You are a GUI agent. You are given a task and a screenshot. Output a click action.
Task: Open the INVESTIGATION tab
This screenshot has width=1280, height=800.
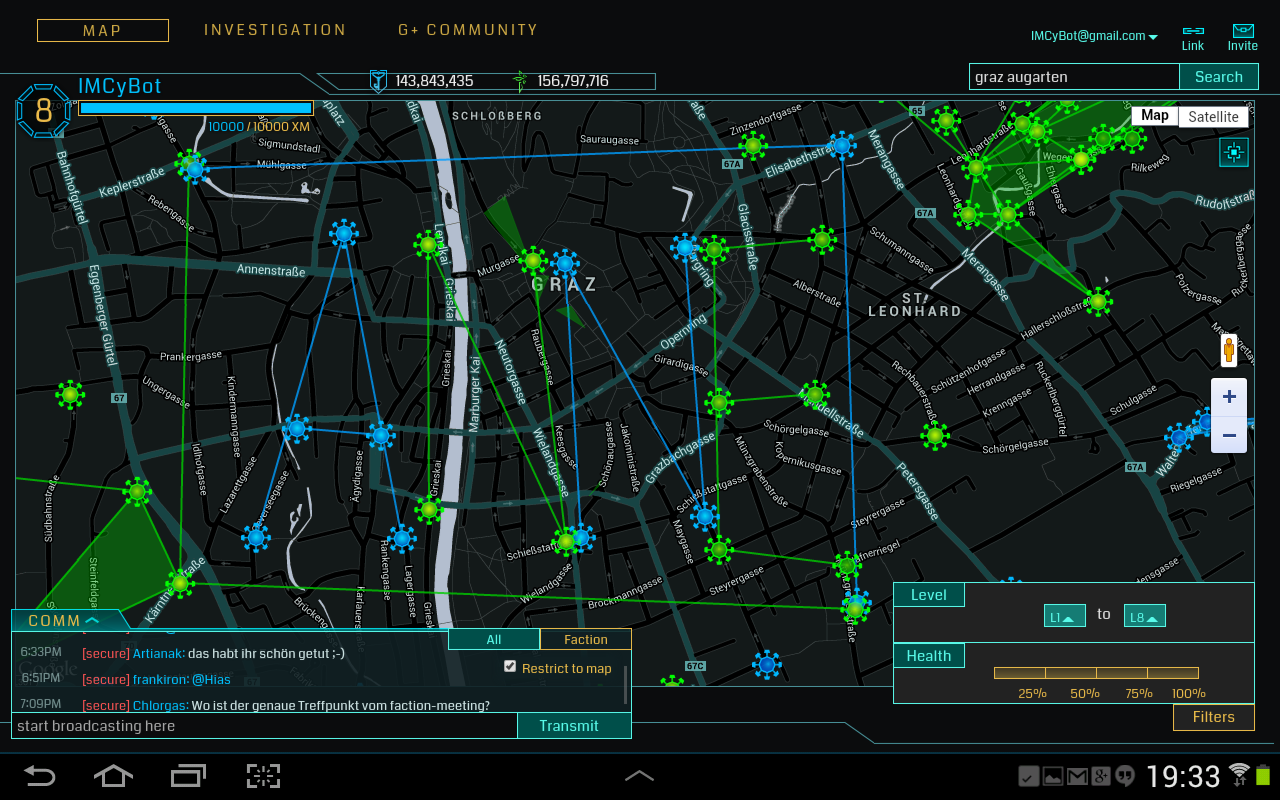click(x=275, y=30)
